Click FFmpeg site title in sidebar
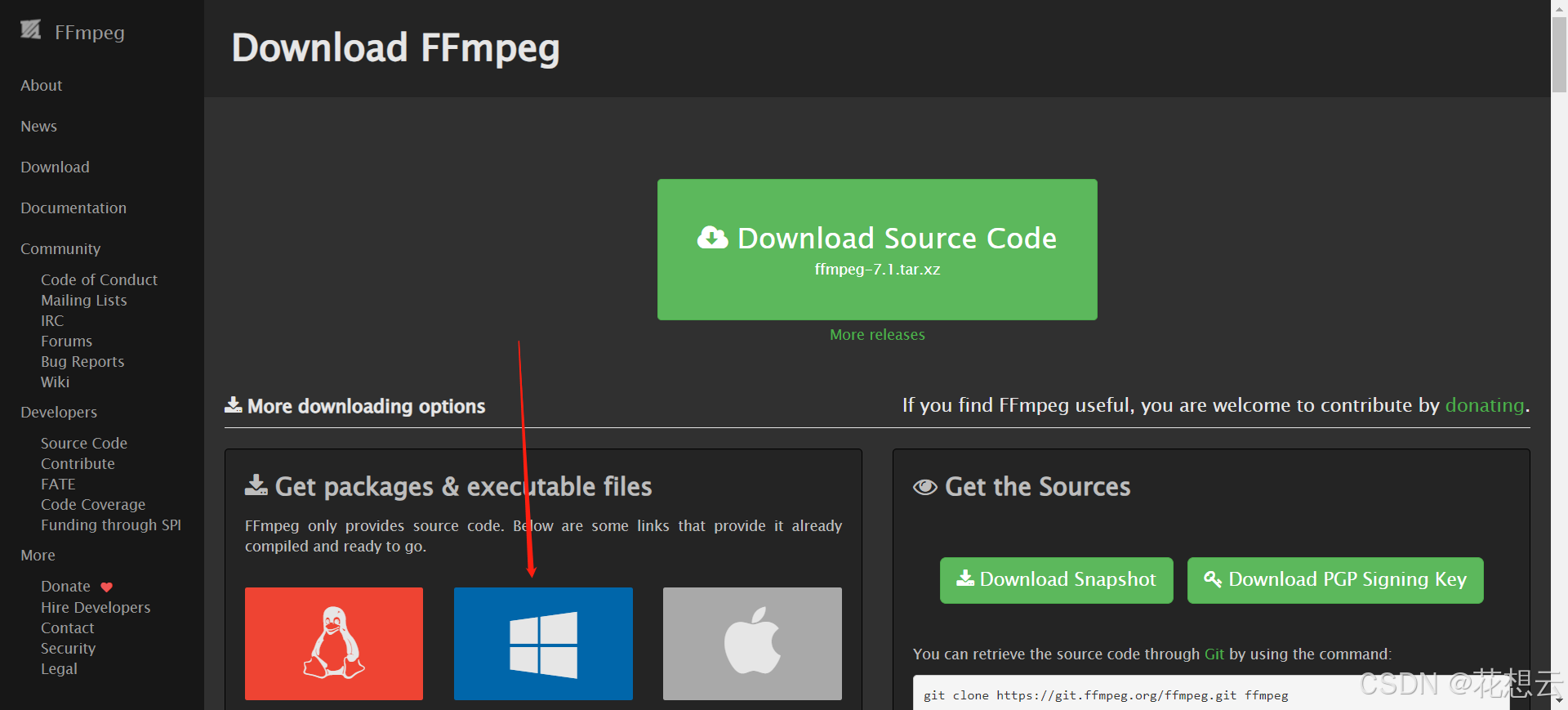The image size is (1568, 710). [x=89, y=33]
